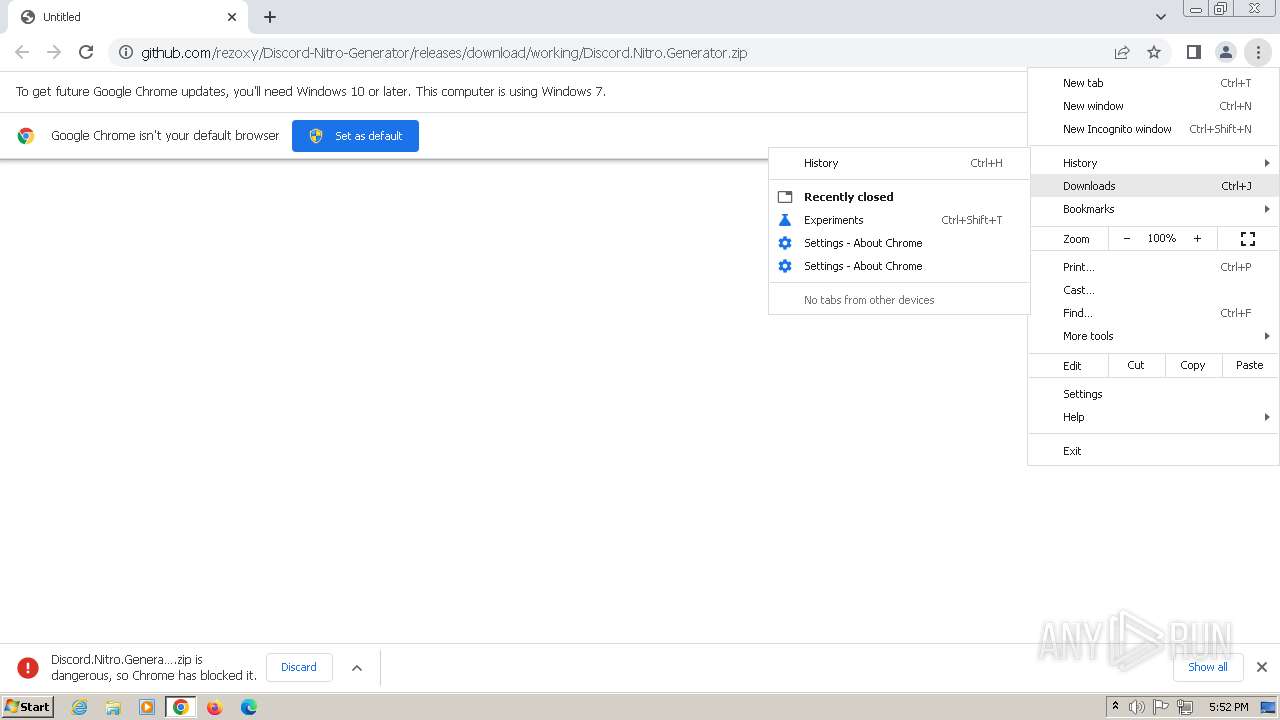Open File Explorer taskbar icon
Image resolution: width=1280 pixels, height=720 pixels.
[x=113, y=707]
